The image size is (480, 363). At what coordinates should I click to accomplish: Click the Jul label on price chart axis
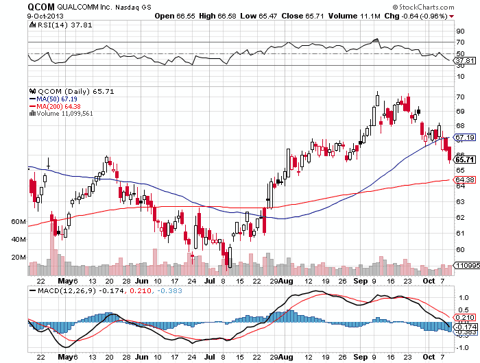point(209,281)
